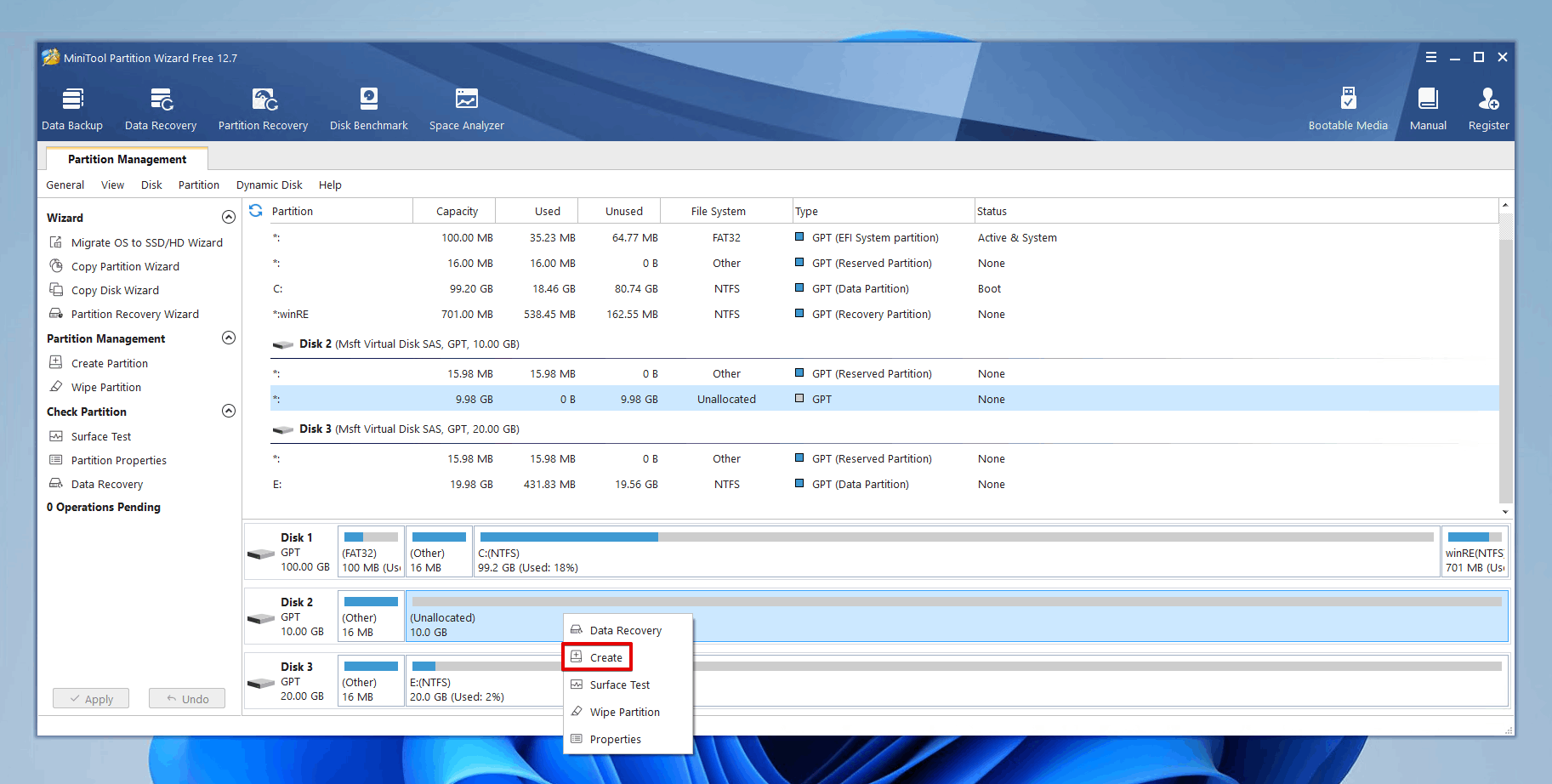Choose Wipe Partition in the context menu
The image size is (1552, 784).
[628, 712]
